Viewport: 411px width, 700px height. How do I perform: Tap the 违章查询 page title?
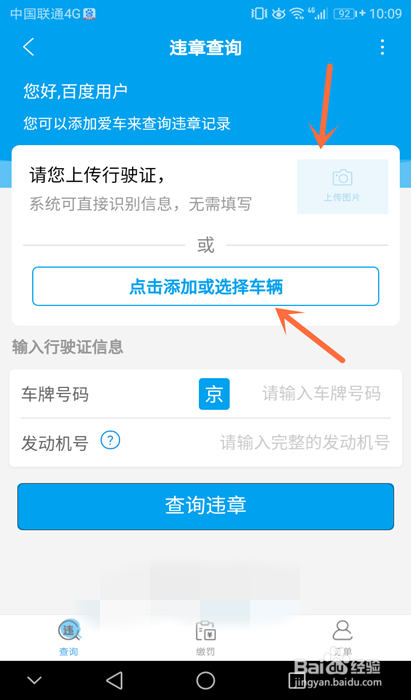click(x=206, y=48)
